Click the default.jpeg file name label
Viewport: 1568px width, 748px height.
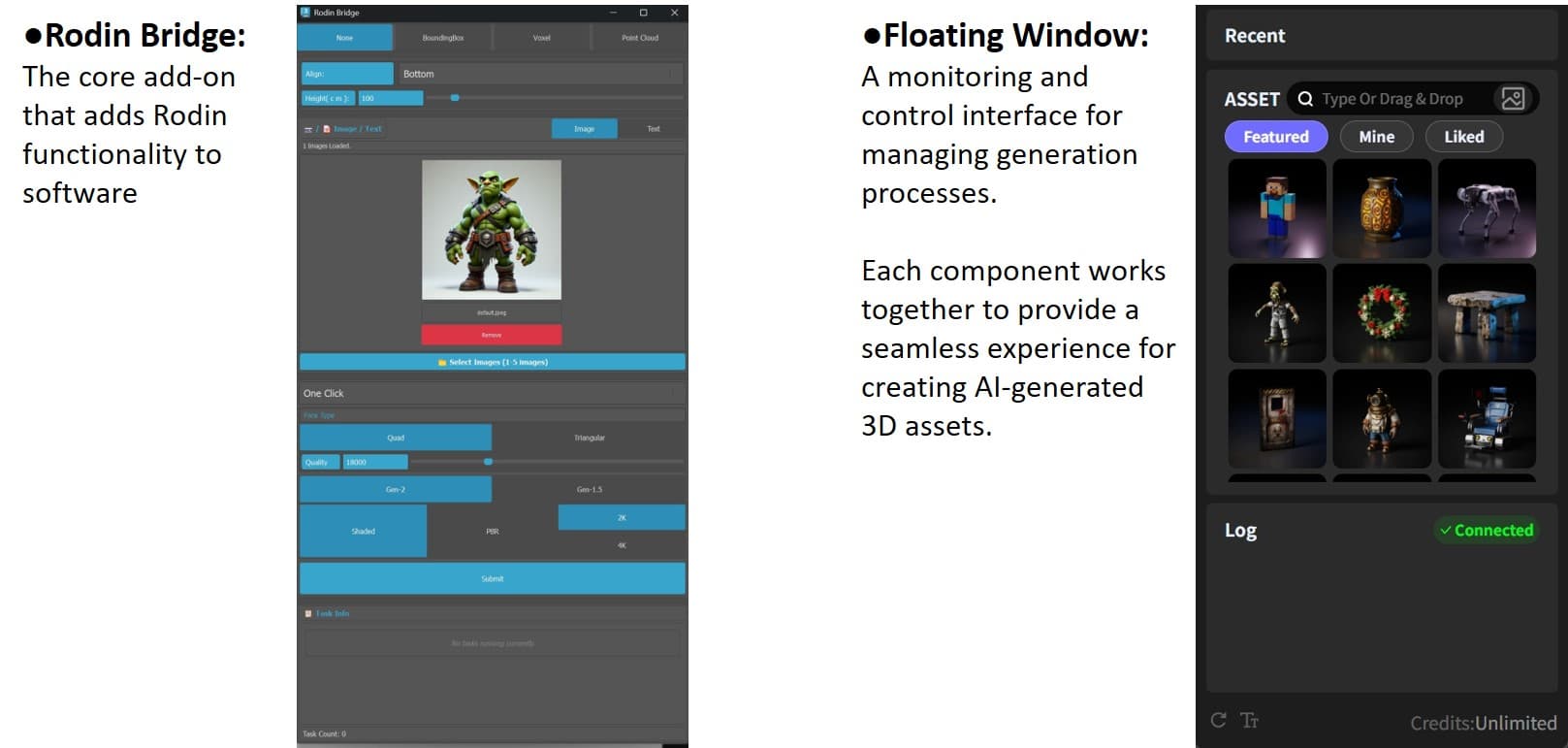[492, 312]
